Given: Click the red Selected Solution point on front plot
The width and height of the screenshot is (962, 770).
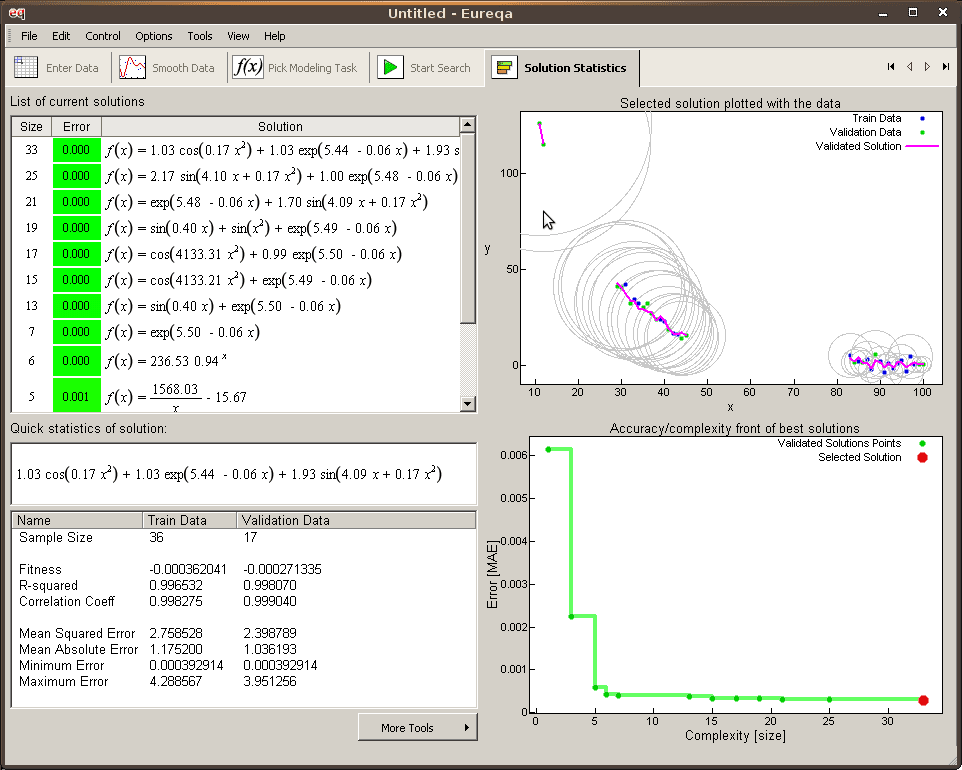Looking at the screenshot, I should coord(923,700).
